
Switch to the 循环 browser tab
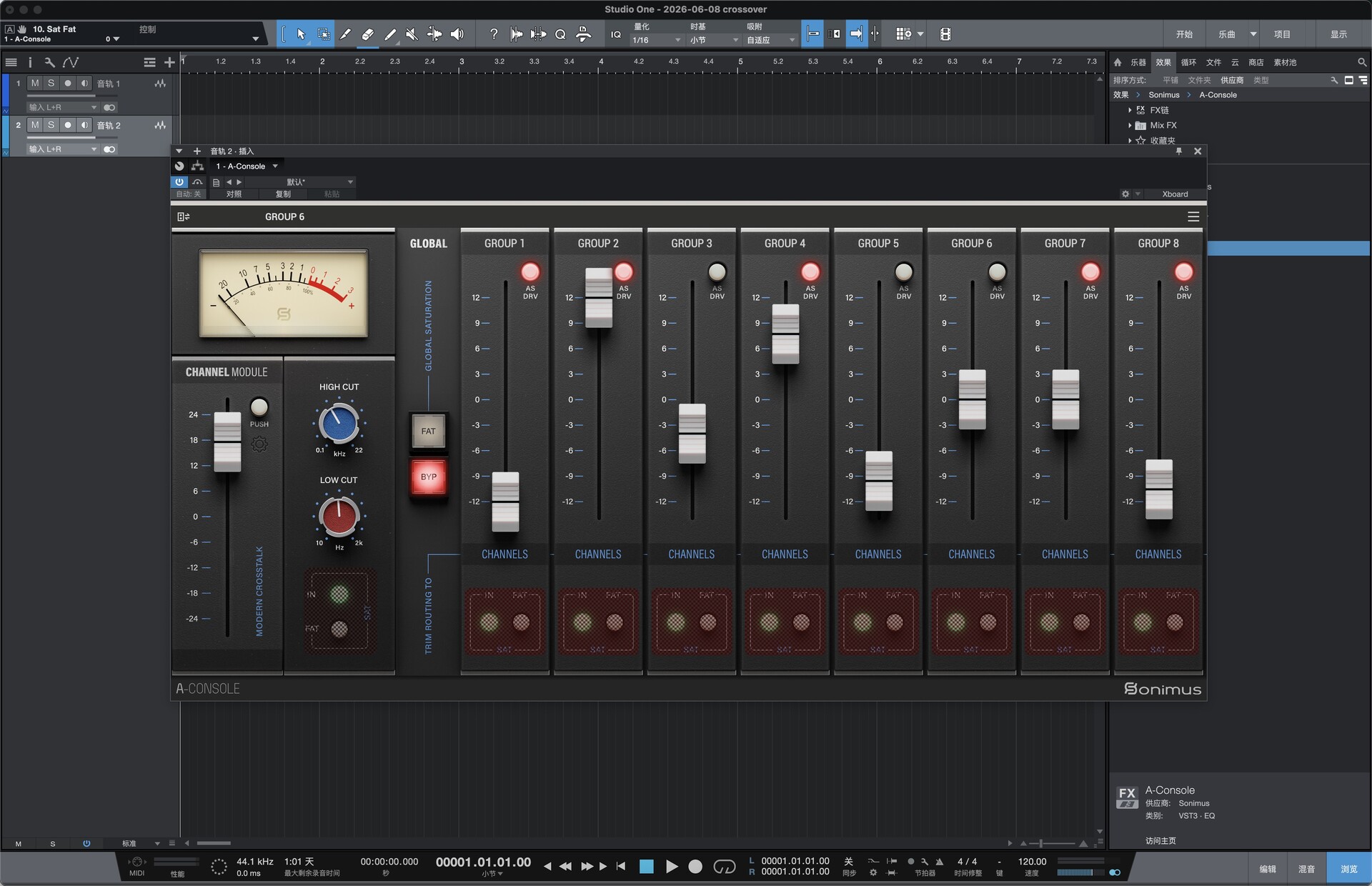click(1188, 62)
